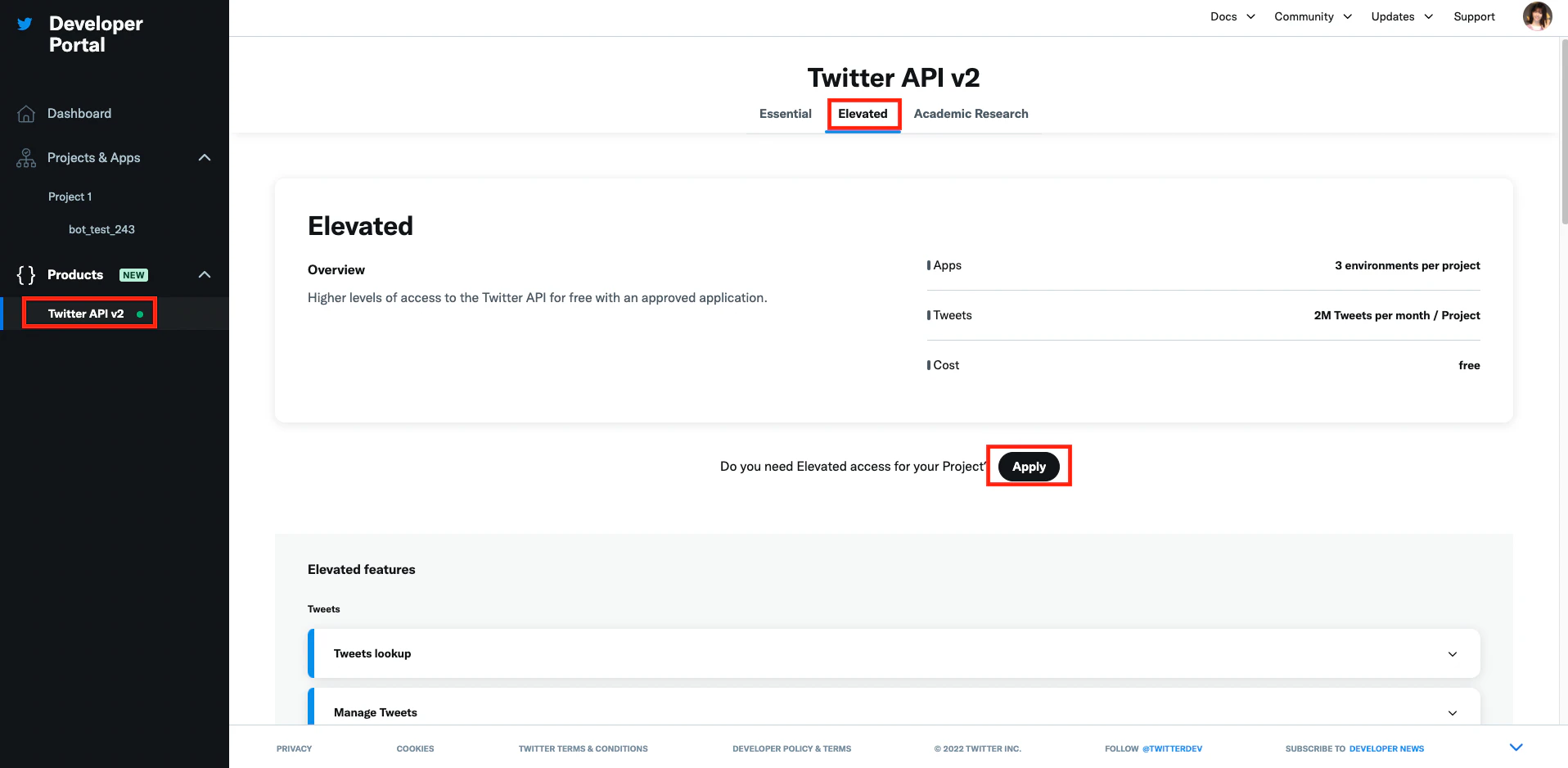Follow @TwitterDev link in footer
This screenshot has height=768, width=1568.
(x=1172, y=748)
